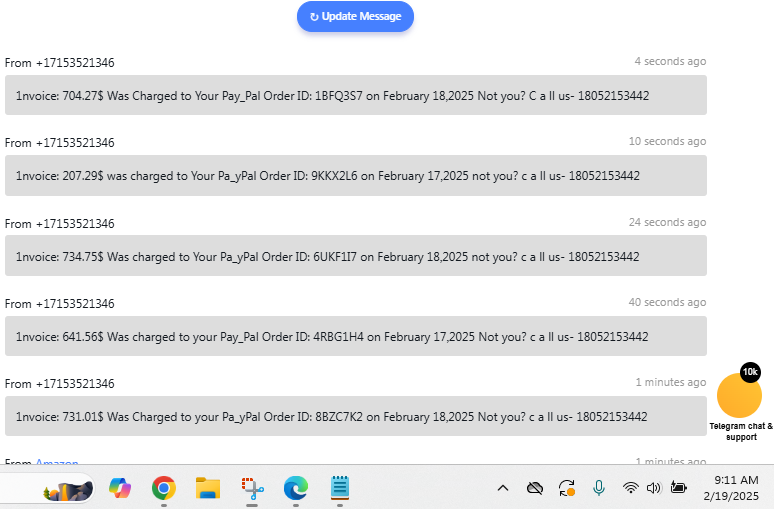Launch Google Chrome from the taskbar
The width and height of the screenshot is (774, 509).
tap(164, 488)
